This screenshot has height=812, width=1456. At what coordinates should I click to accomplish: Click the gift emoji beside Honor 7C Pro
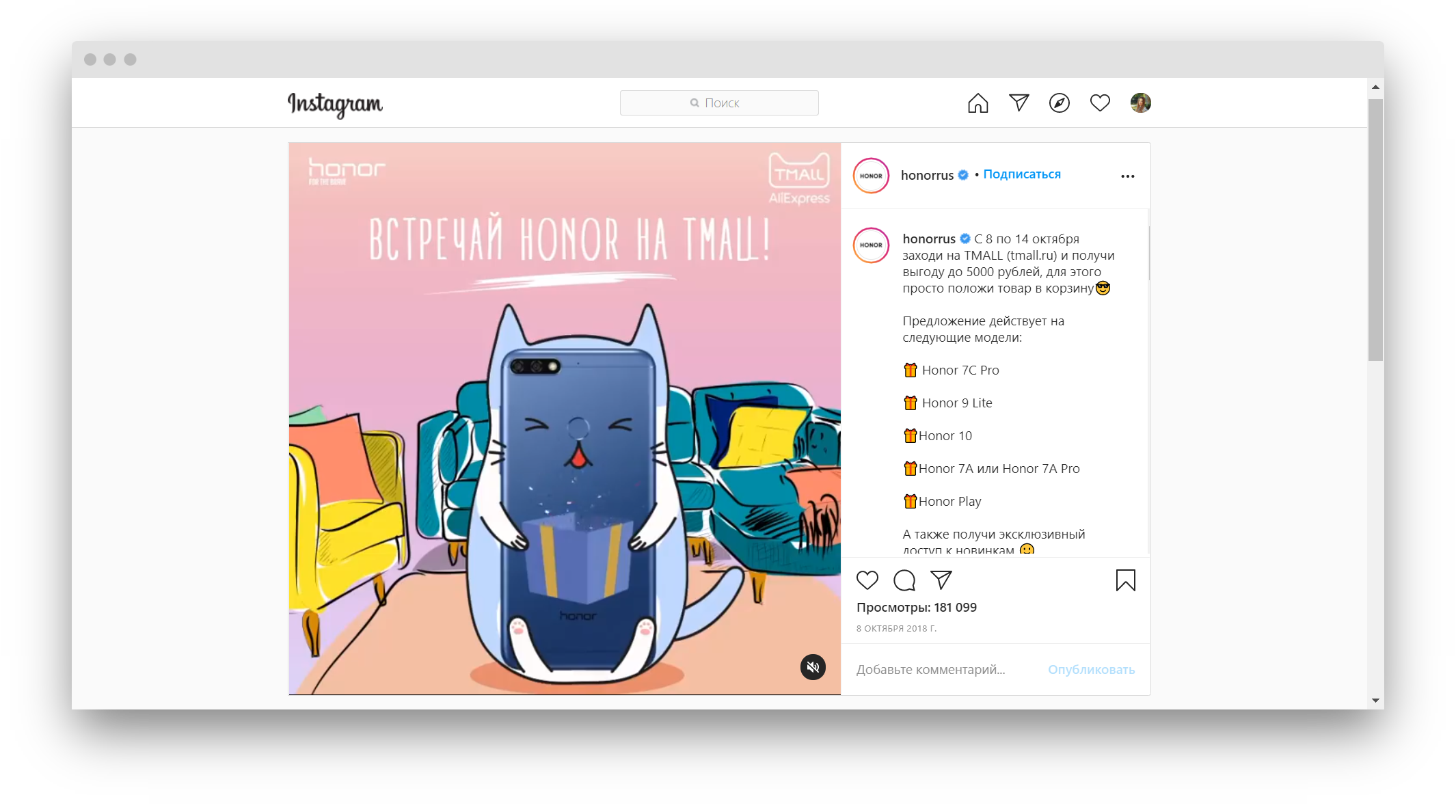911,370
